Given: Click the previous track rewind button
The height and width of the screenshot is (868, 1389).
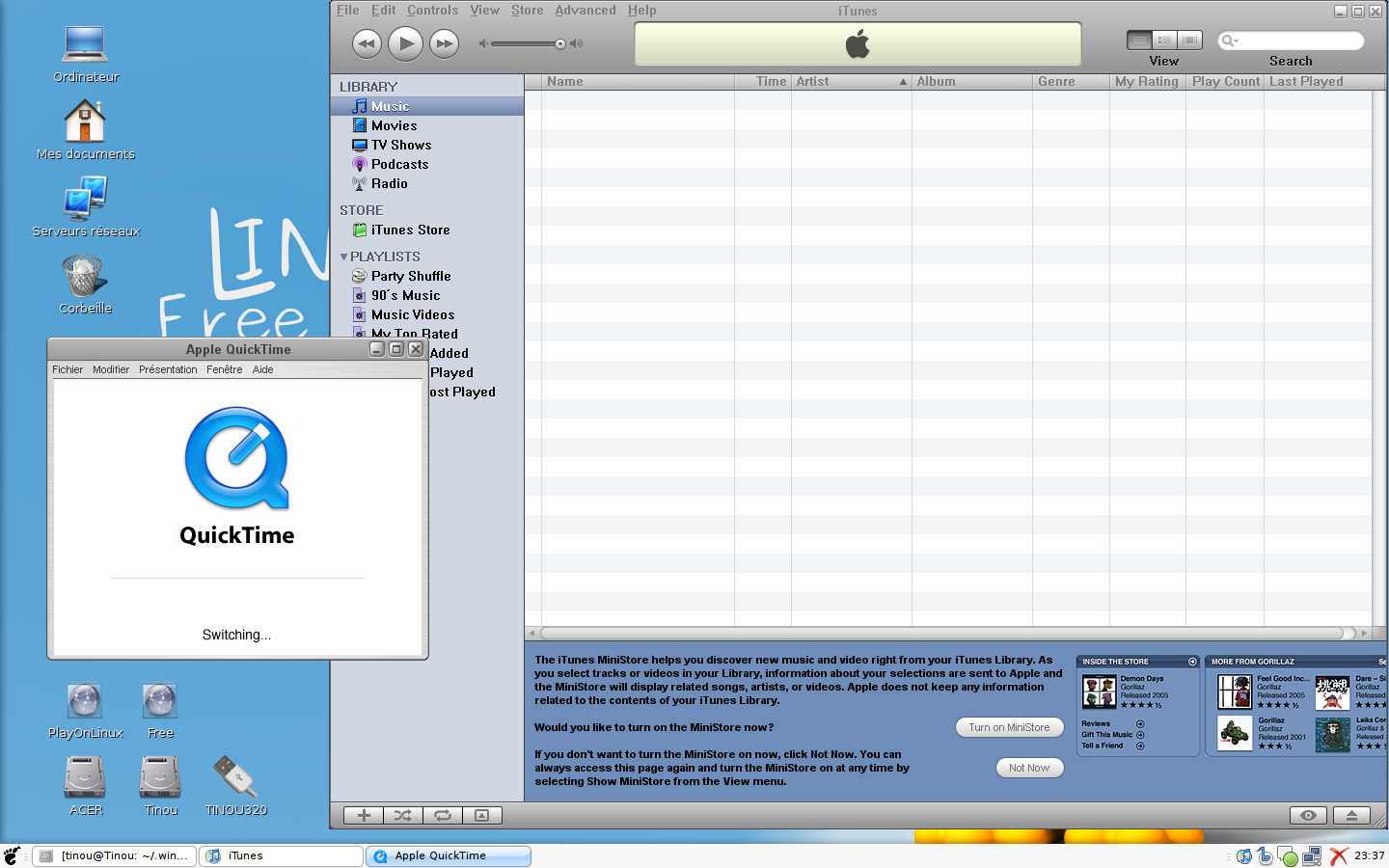Looking at the screenshot, I should point(367,43).
